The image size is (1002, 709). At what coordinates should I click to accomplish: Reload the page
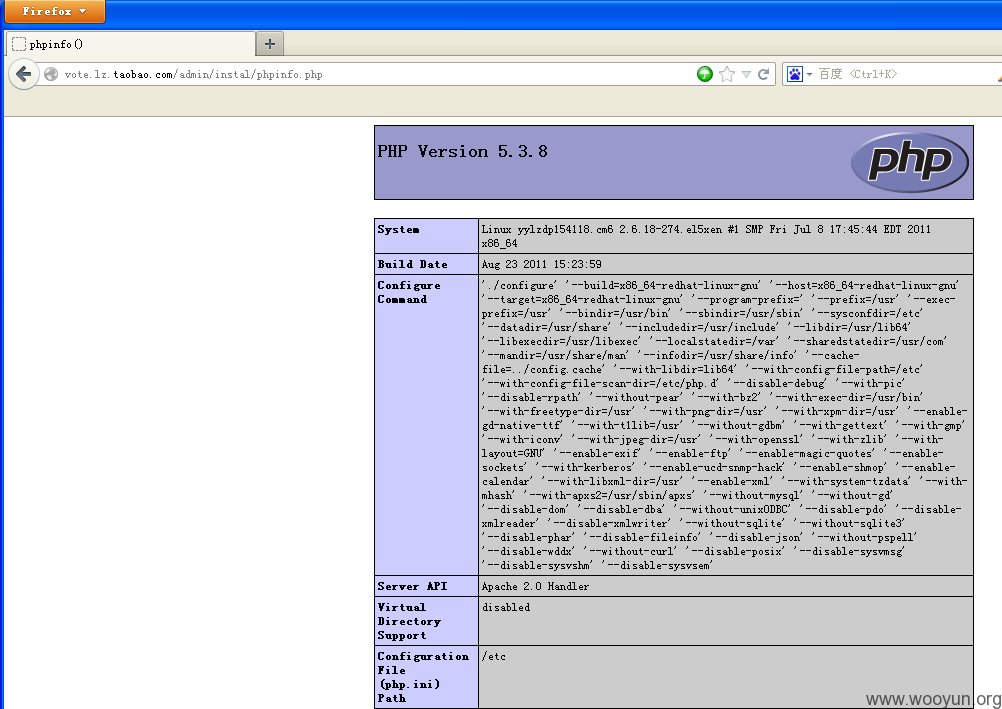[x=763, y=74]
